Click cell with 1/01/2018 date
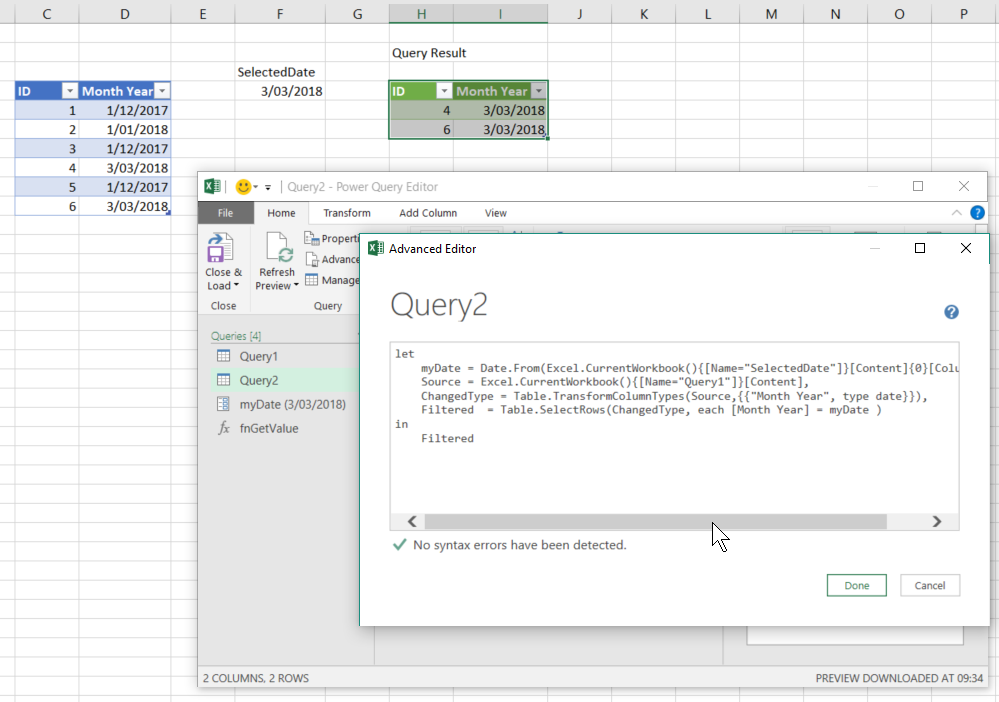Viewport: 999px width, 702px height. tap(124, 129)
